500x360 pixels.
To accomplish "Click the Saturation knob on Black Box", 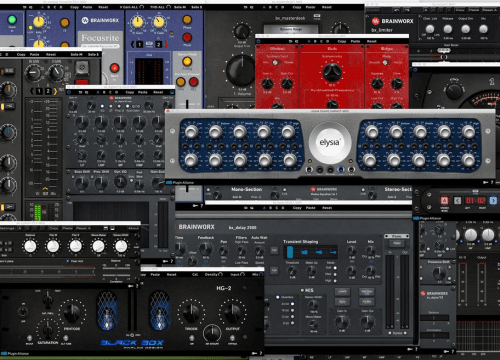I will tap(48, 329).
